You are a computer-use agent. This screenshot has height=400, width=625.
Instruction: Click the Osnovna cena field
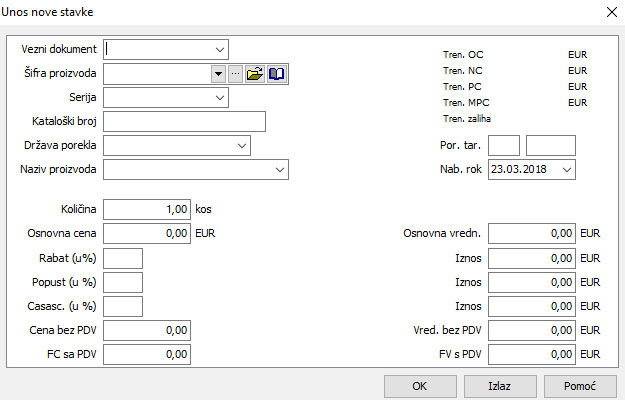pos(147,234)
